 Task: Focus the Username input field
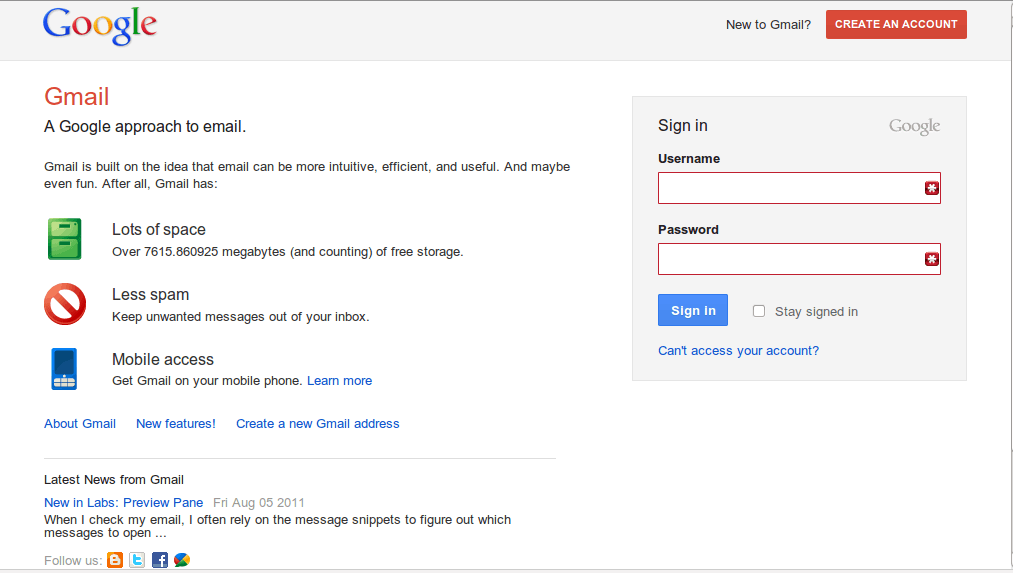799,188
